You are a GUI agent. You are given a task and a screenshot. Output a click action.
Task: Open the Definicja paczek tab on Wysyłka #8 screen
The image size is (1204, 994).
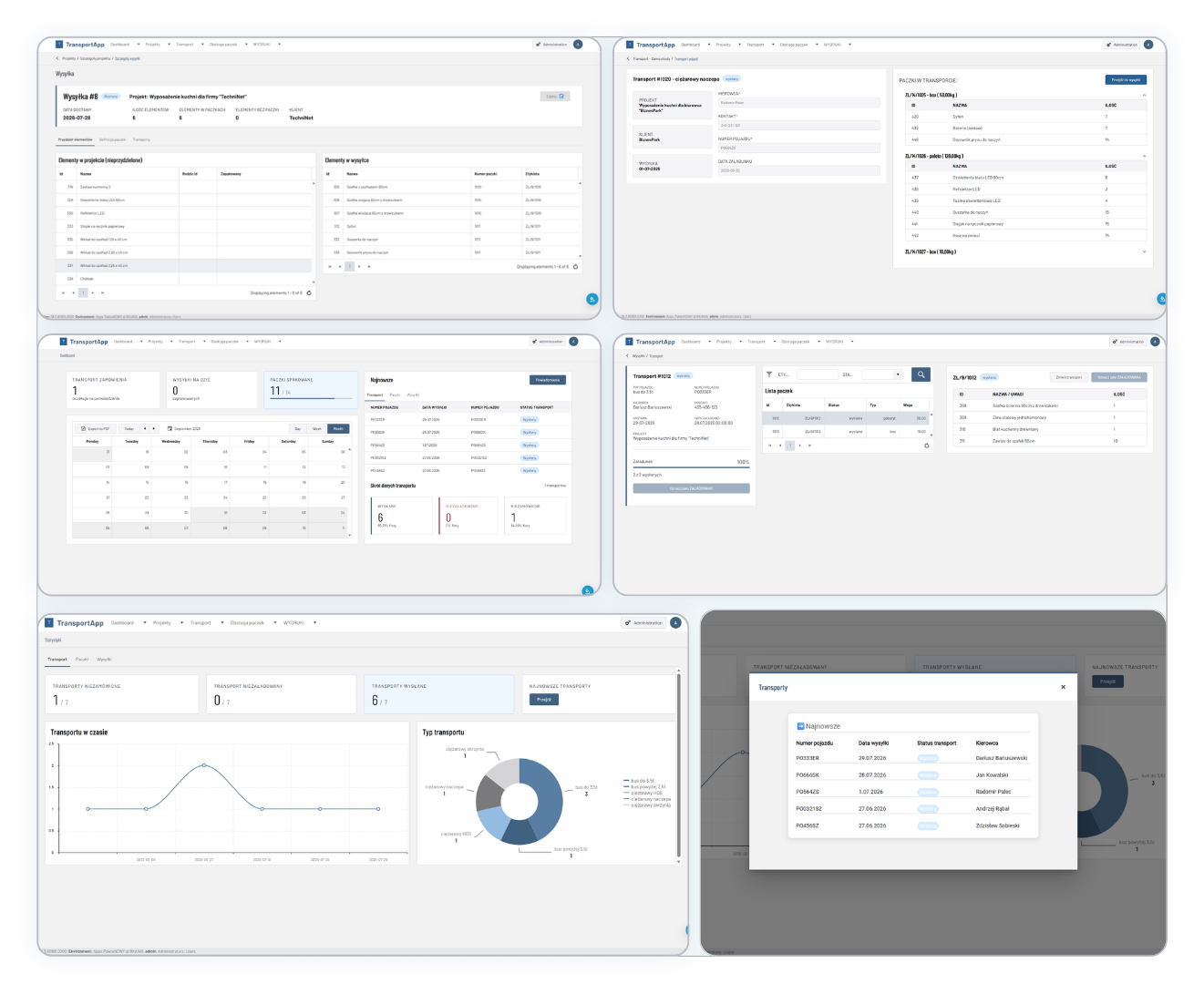pyautogui.click(x=112, y=139)
